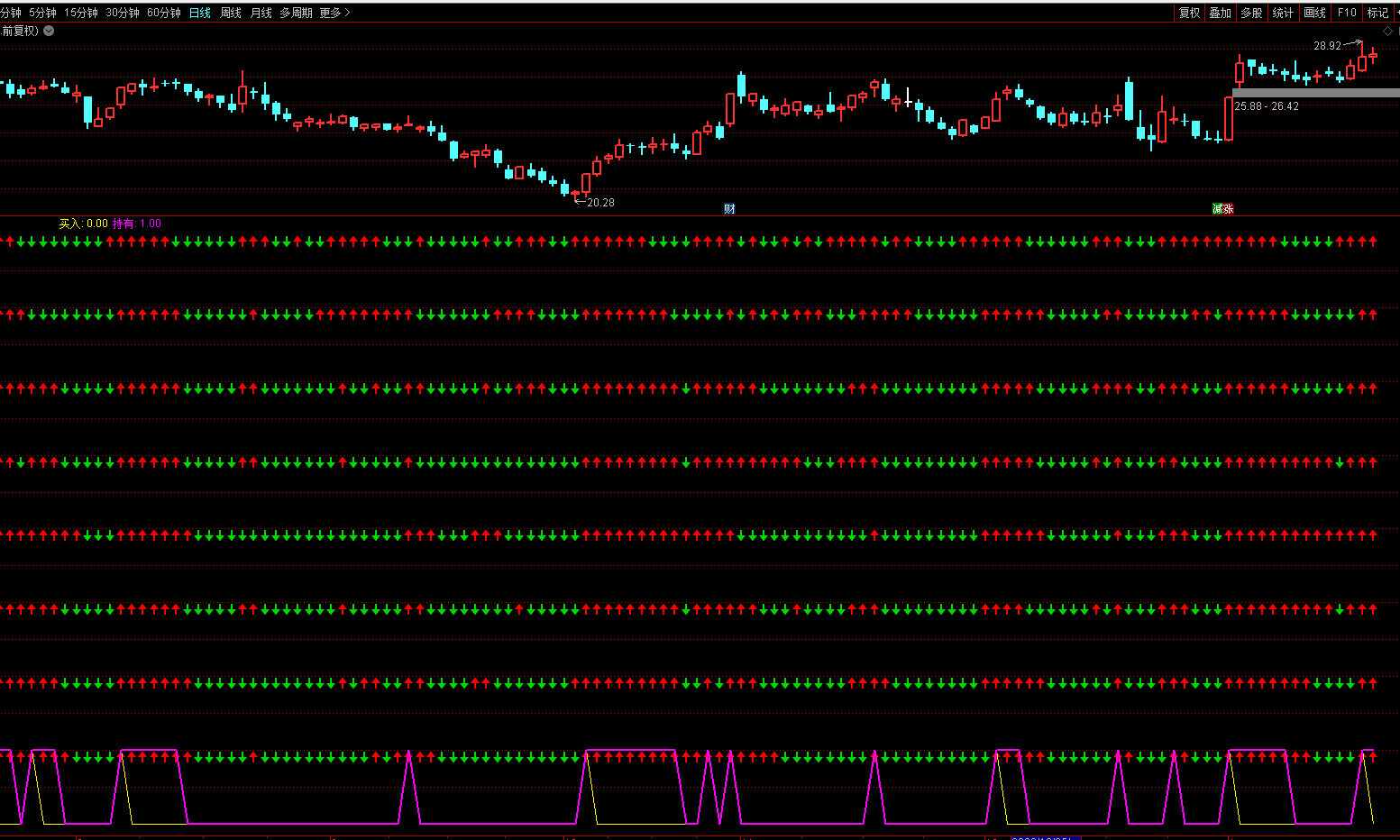
Task: Open the 复权 adjustment options
Action: click(x=1189, y=13)
